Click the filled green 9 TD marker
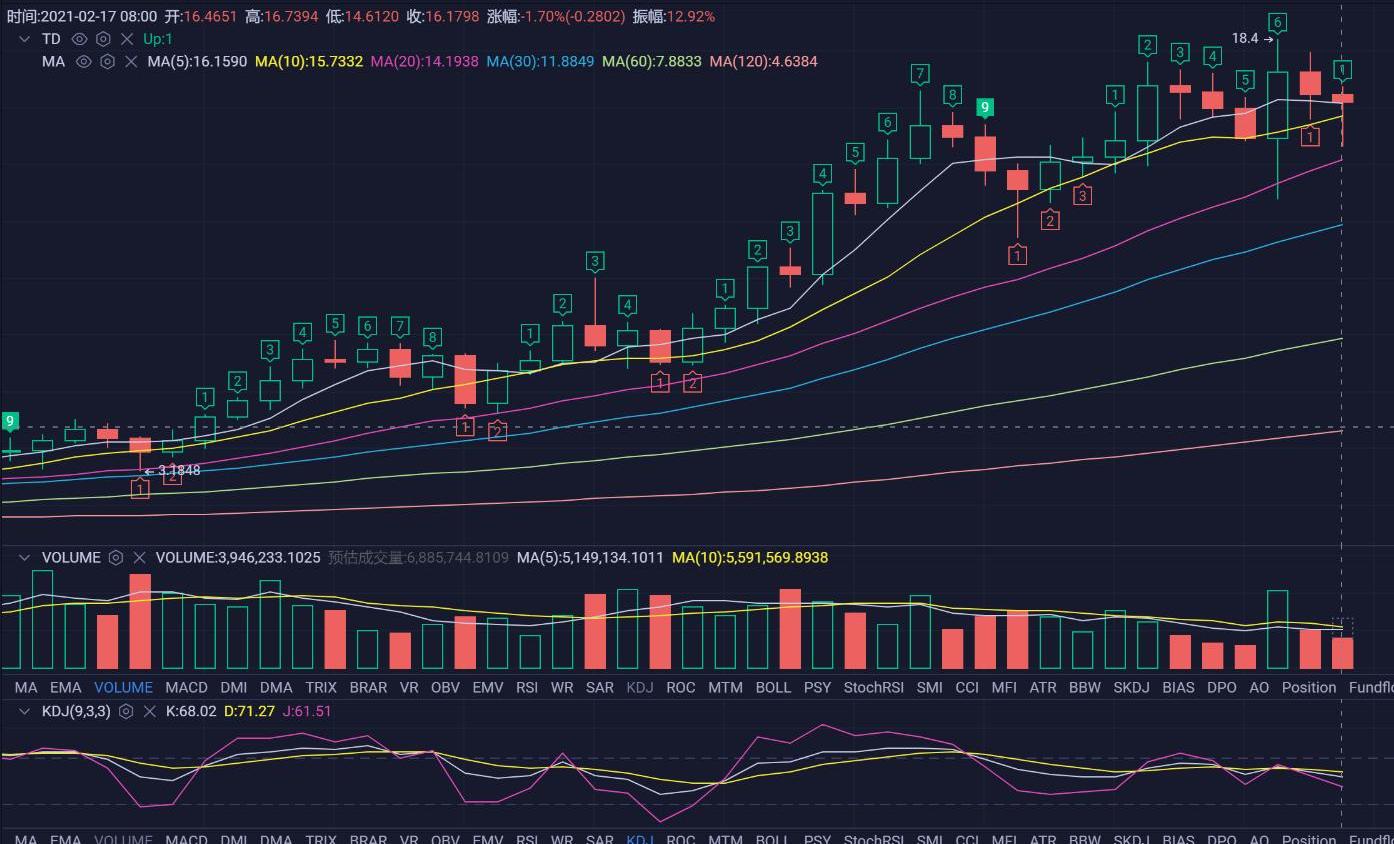This screenshot has height=844, width=1394. (985, 108)
